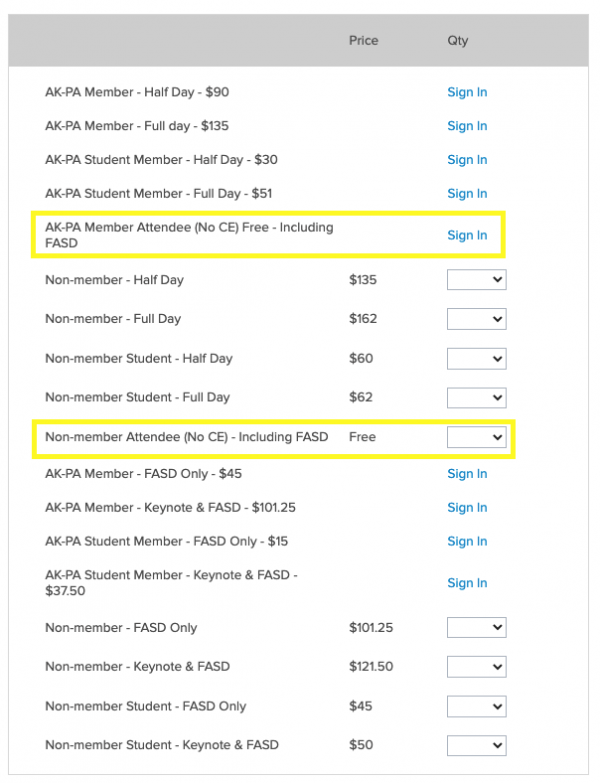Click 'AK-PA Student Member - Half Day - $30' label
This screenshot has width=600, height=783.
click(x=161, y=160)
